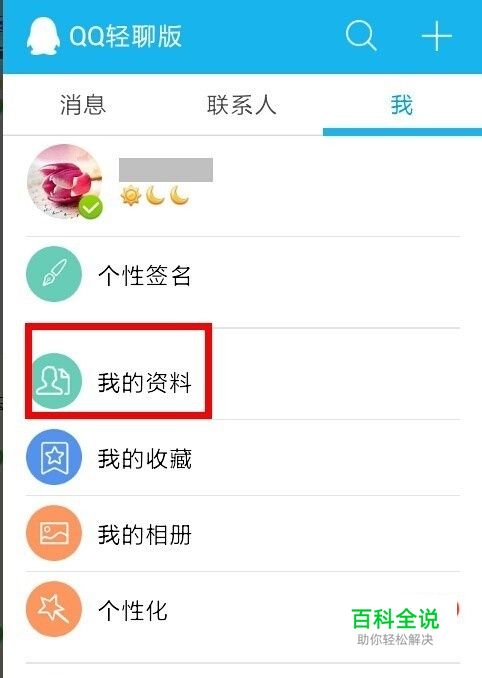Open search with the magnifier icon
Image resolution: width=482 pixels, height=678 pixels.
point(361,36)
